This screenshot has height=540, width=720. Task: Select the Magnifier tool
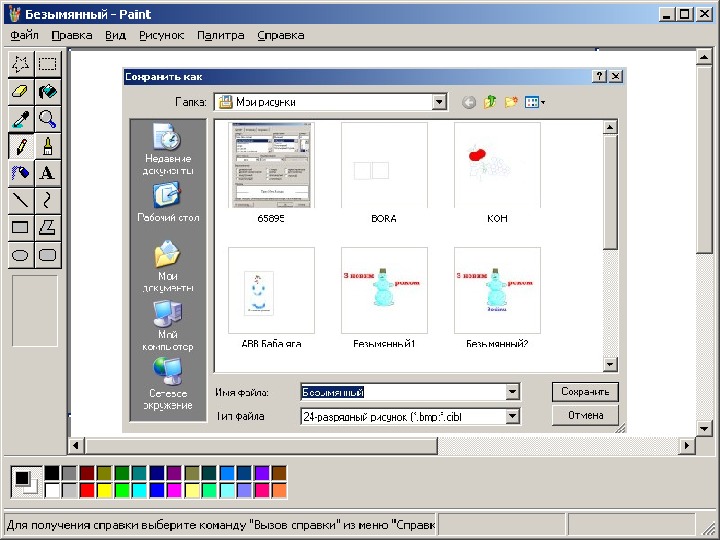click(x=48, y=118)
